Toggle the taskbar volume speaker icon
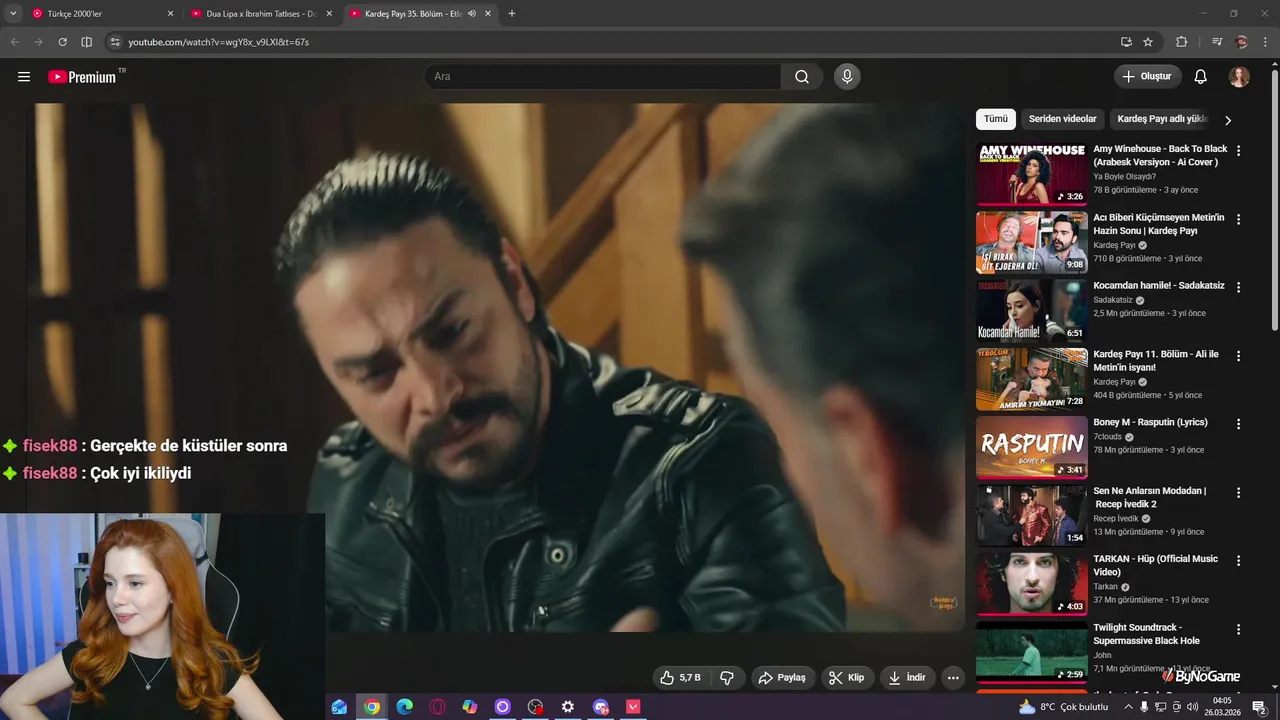The image size is (1280, 720). 1192,707
